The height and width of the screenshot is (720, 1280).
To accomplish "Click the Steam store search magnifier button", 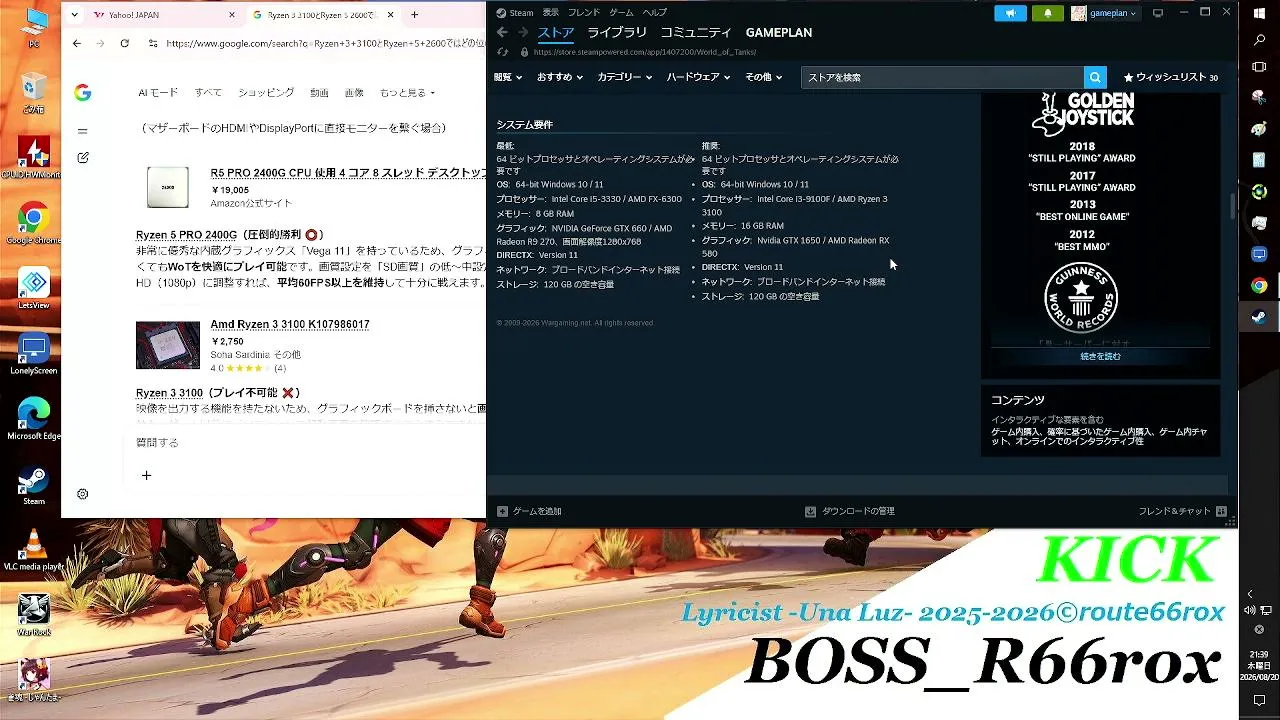I will tap(1096, 77).
